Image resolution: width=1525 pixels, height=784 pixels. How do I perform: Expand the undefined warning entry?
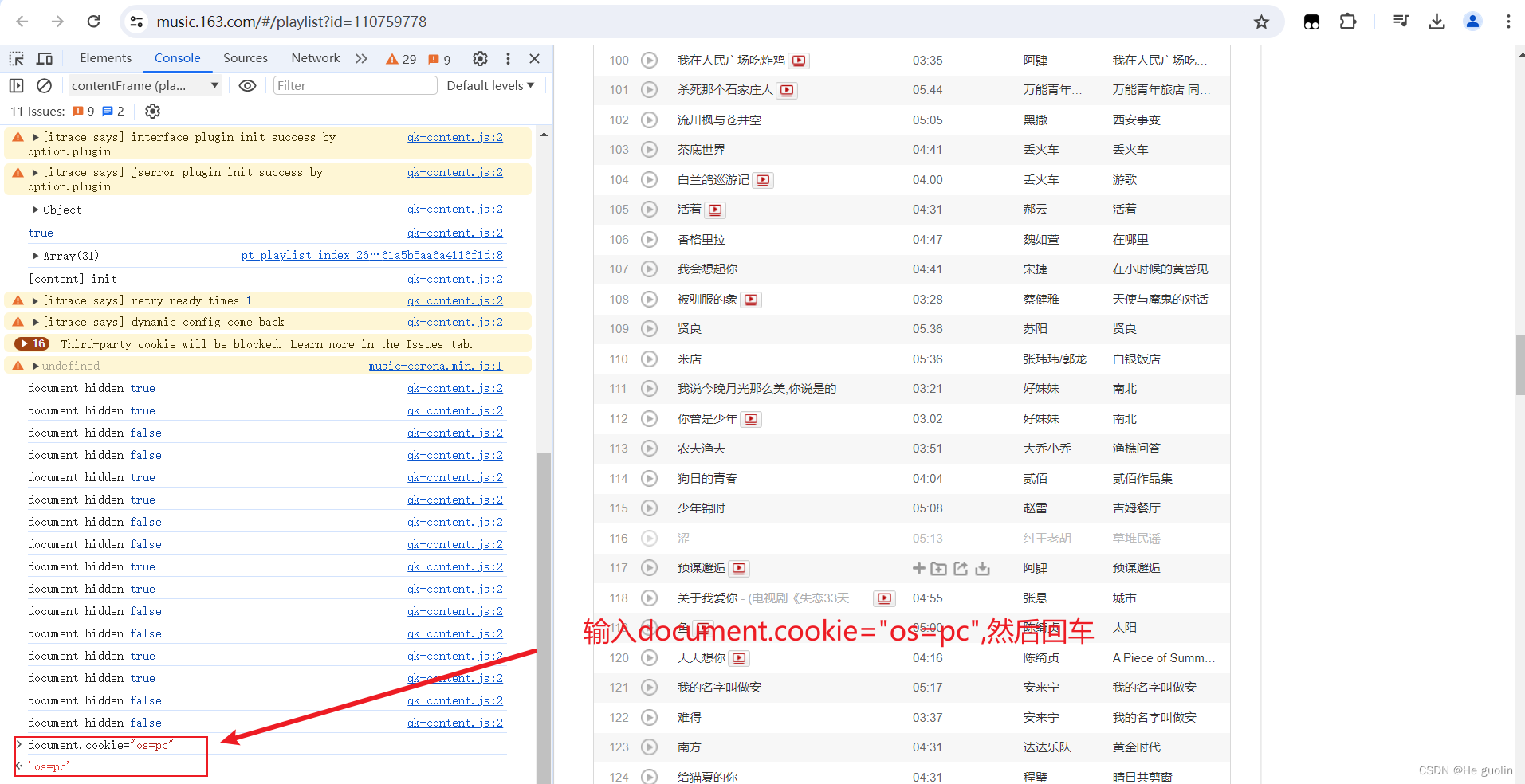35,366
